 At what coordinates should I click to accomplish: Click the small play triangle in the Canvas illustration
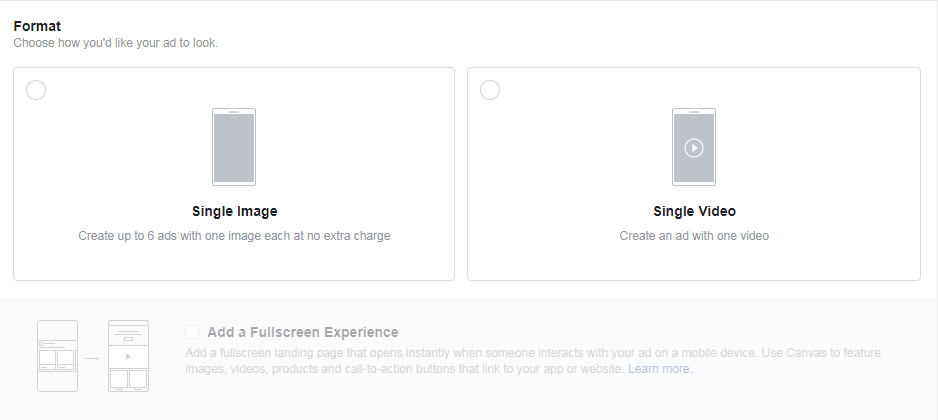(x=128, y=356)
